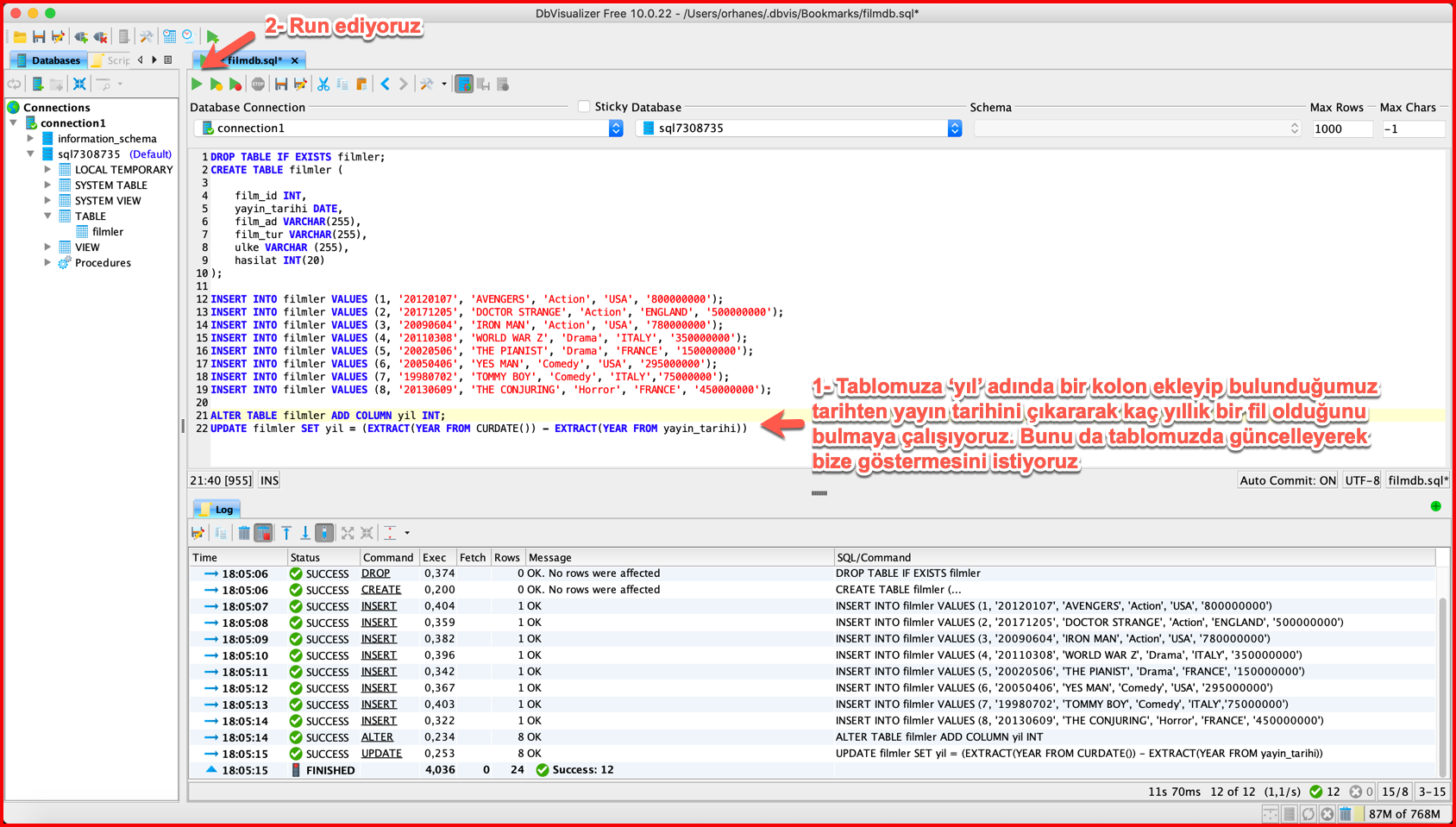
Task: Export the log with save-pencil icon
Action: click(198, 533)
